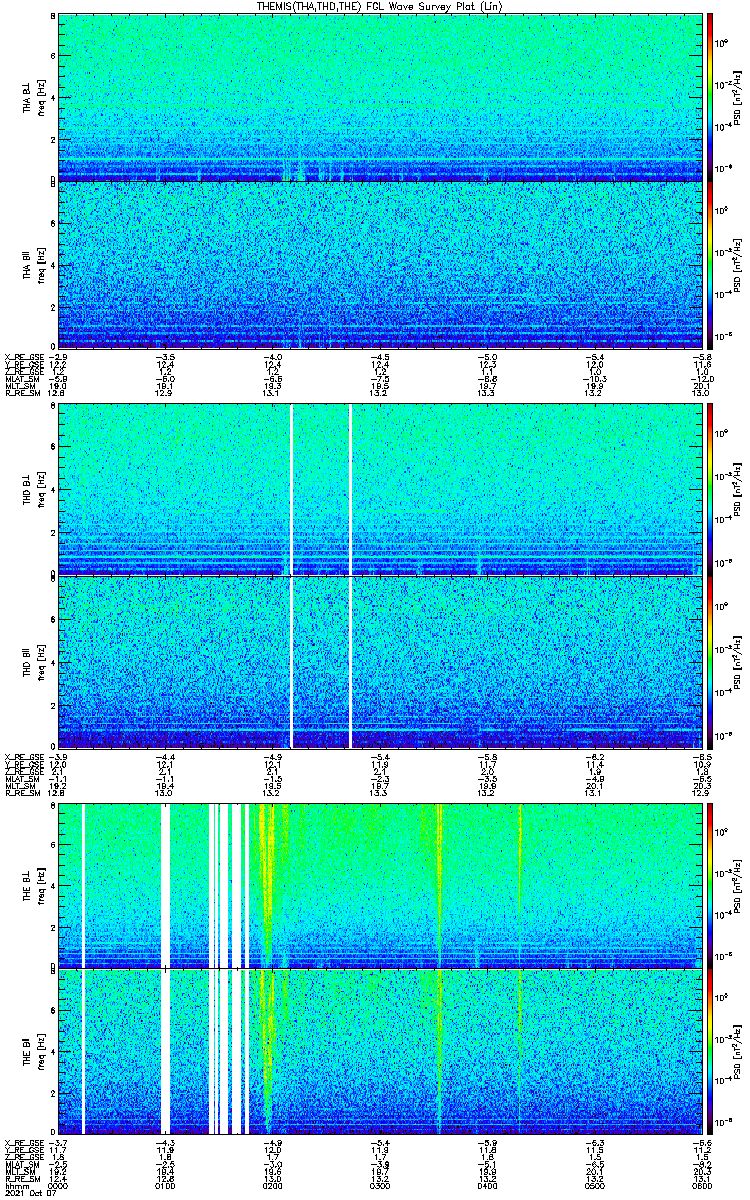Image resolution: width=750 pixels, height=1200 pixels.
Task: Click the 0400 time tick label
Action: pos(485,1185)
